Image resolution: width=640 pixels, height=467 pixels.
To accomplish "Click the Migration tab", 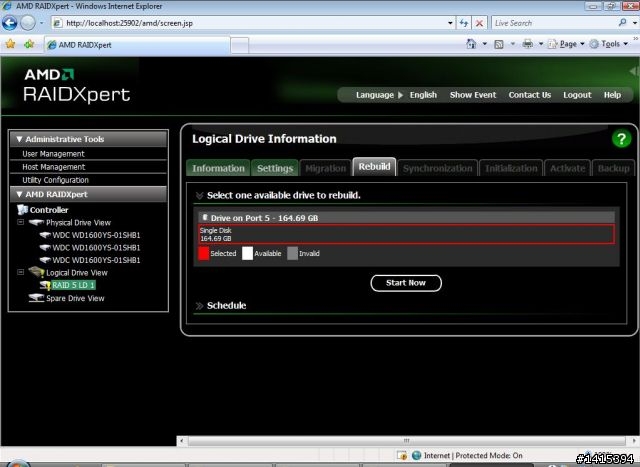I will (325, 168).
